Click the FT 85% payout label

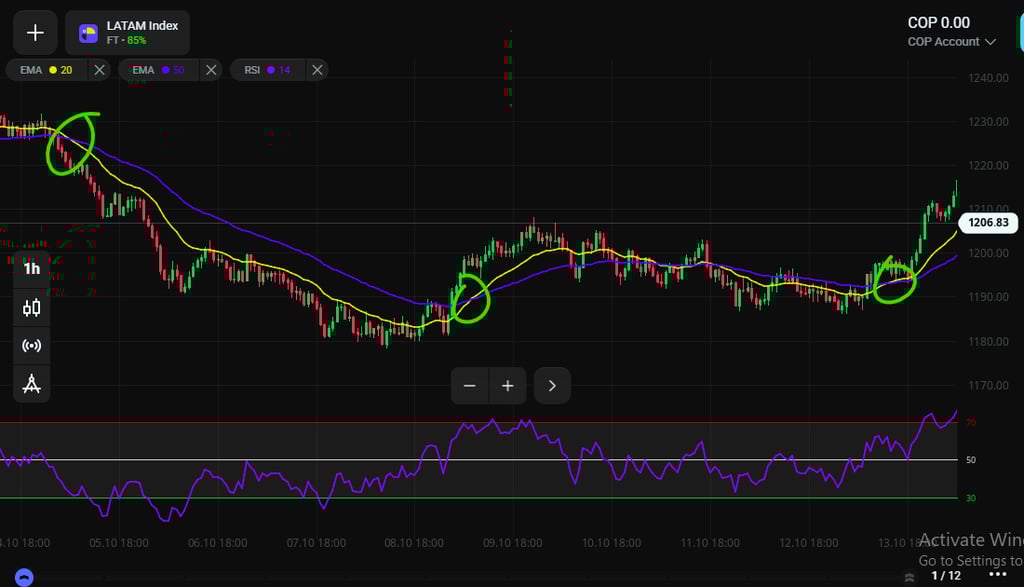tap(126, 40)
